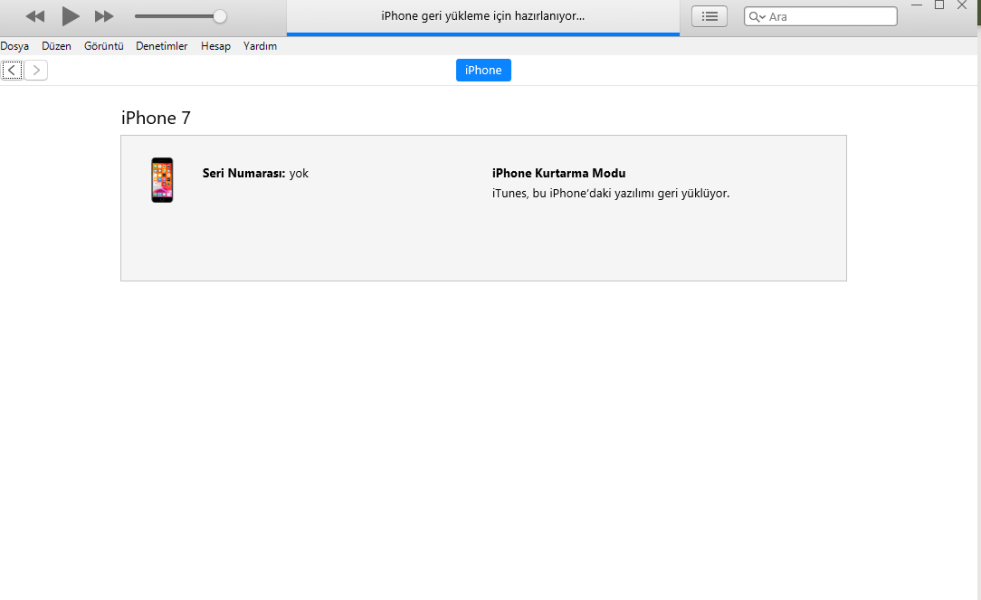Click inside the Ara search field
Image resolution: width=981 pixels, height=600 pixels.
(x=828, y=17)
